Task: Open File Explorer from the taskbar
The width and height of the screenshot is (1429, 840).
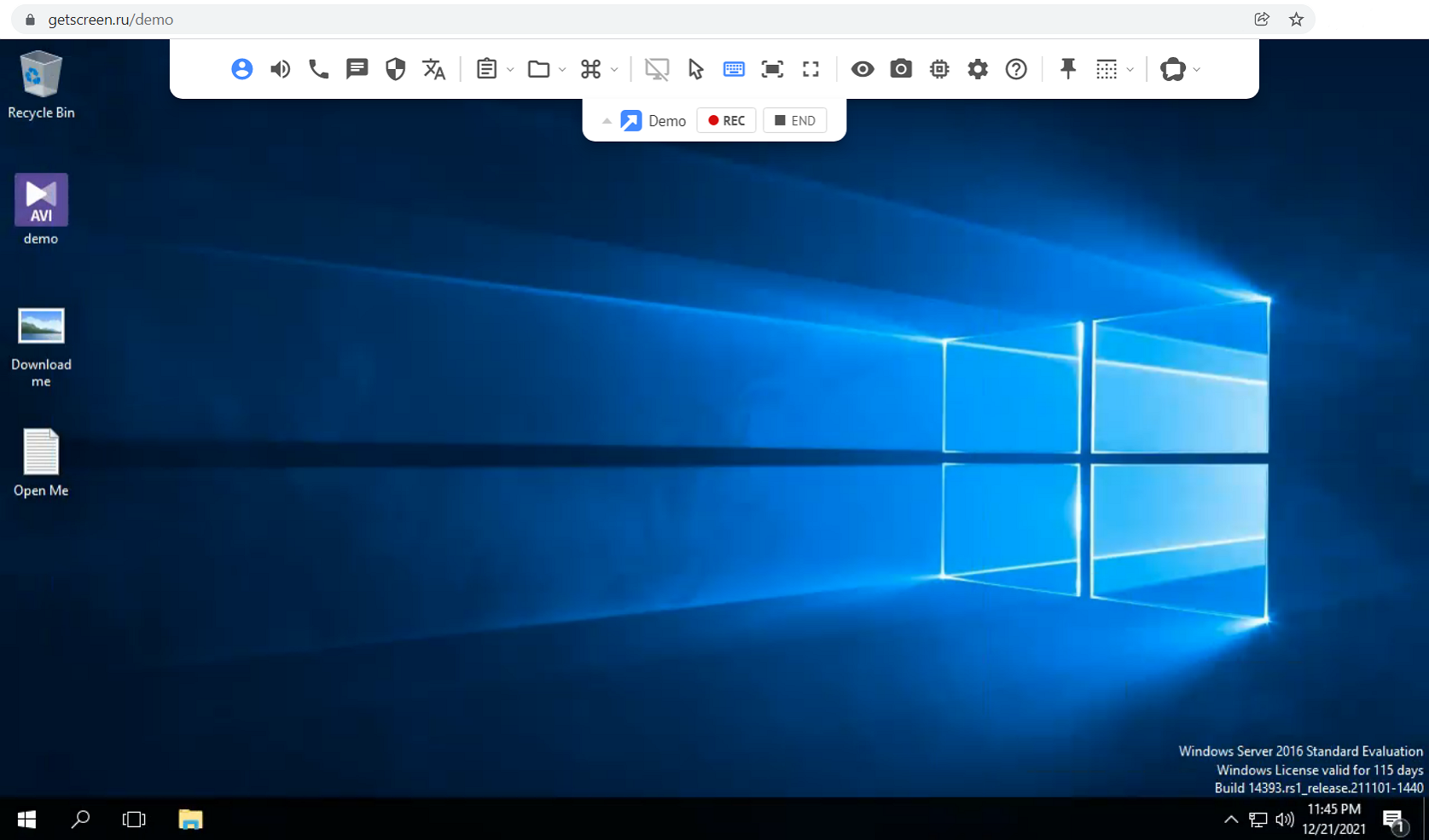Action: [x=190, y=820]
